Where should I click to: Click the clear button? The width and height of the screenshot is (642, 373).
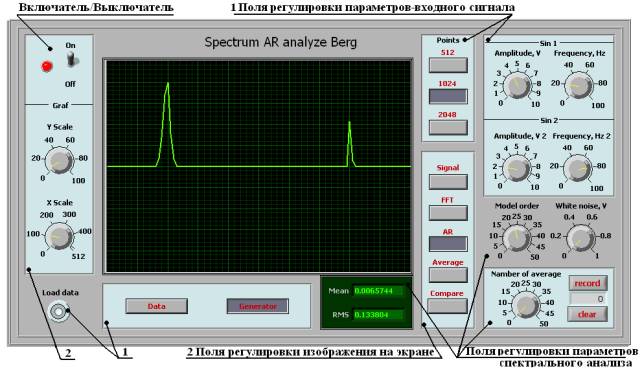(588, 314)
